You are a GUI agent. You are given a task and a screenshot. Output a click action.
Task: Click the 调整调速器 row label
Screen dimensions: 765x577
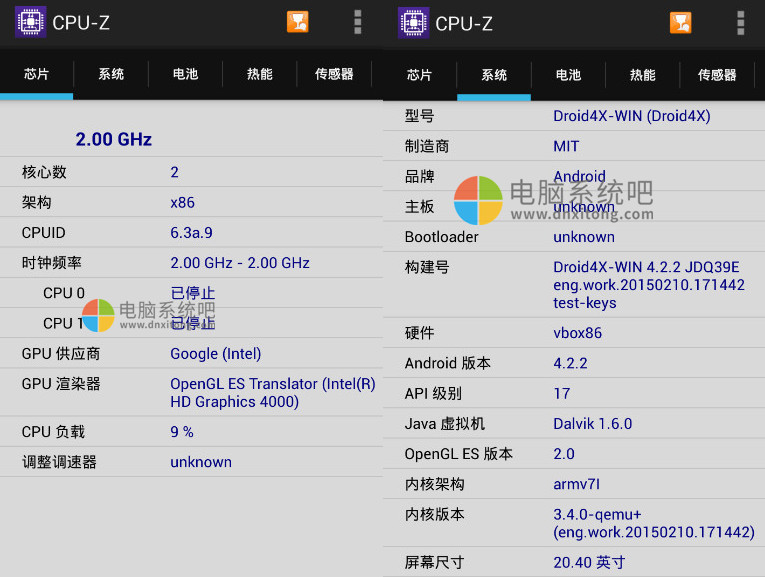pyautogui.click(x=59, y=462)
